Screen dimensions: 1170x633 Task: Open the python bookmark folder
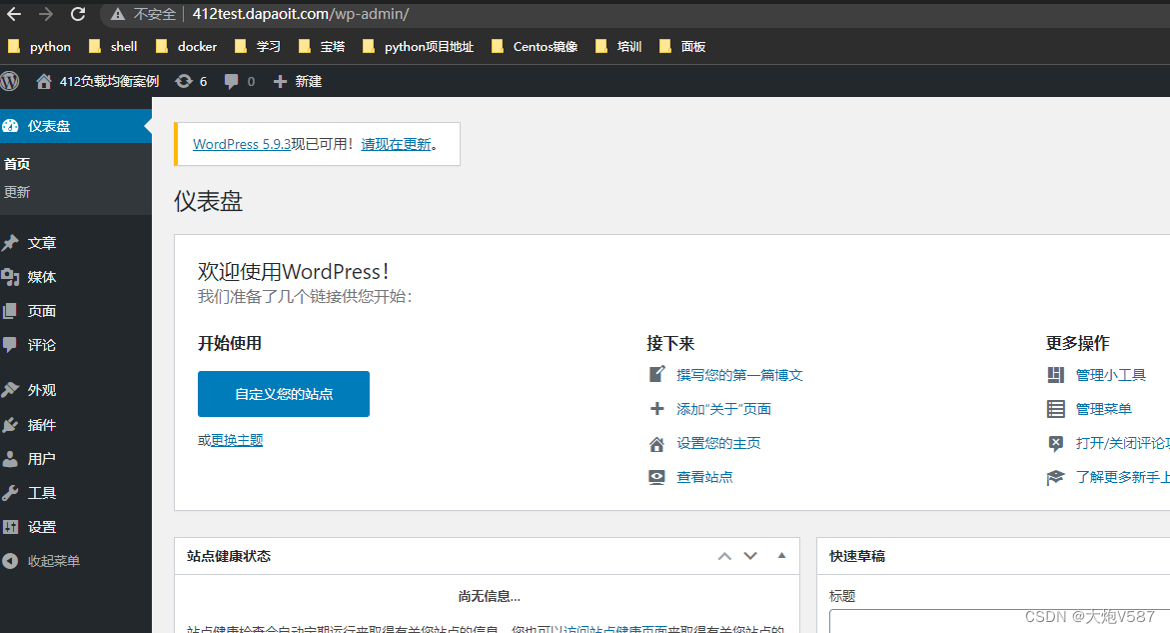39,46
